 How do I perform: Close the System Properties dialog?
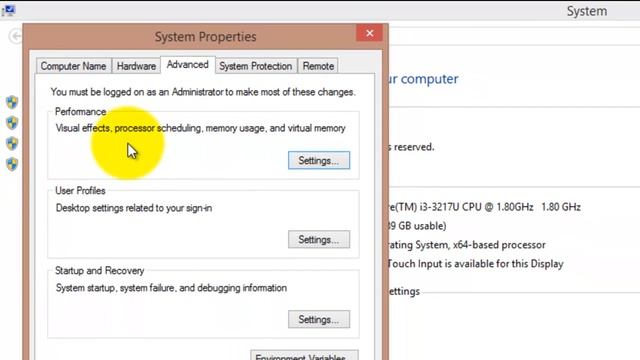369,33
